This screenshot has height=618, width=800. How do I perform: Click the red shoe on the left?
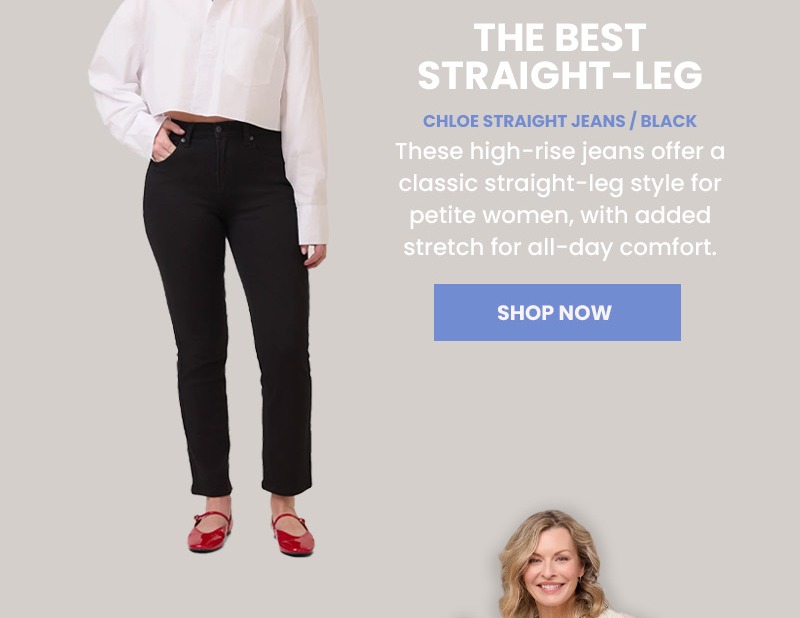point(210,532)
